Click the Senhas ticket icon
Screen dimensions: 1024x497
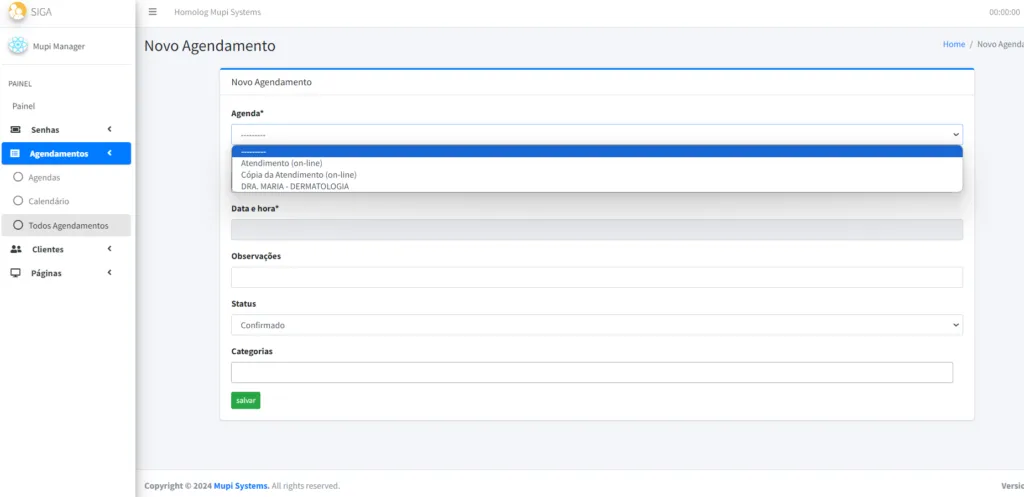click(16, 130)
